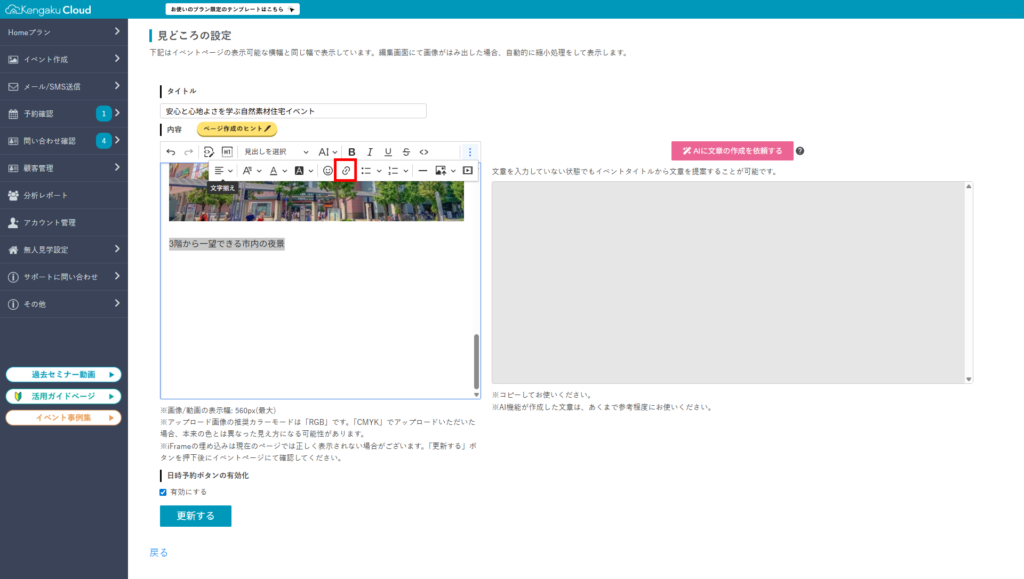Click the insert link icon in editor toolbar
Viewport: 1024px width, 579px height.
pos(345,171)
